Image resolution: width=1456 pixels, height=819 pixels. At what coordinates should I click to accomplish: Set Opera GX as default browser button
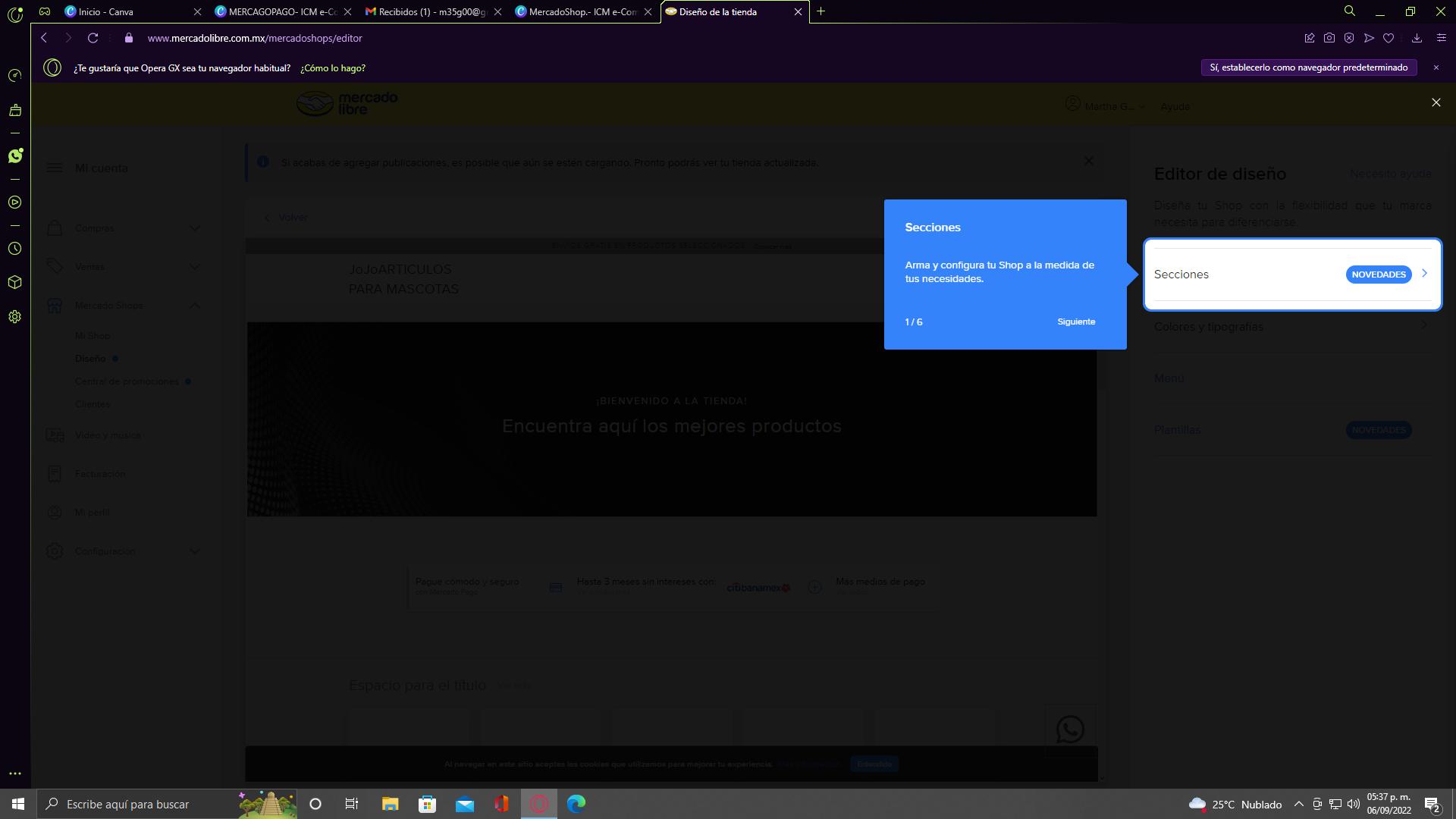coord(1308,67)
